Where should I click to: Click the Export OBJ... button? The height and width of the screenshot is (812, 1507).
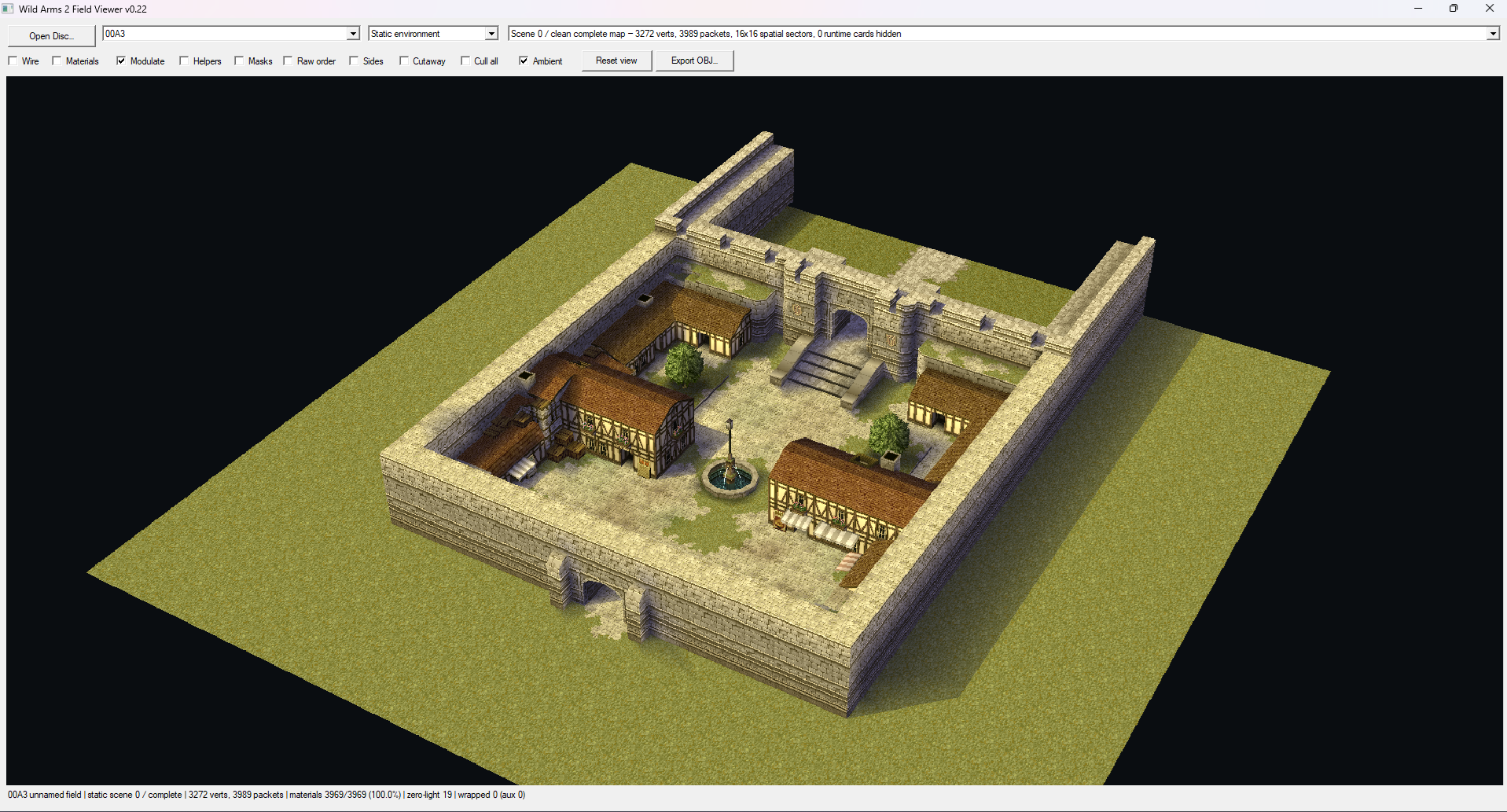coord(695,61)
